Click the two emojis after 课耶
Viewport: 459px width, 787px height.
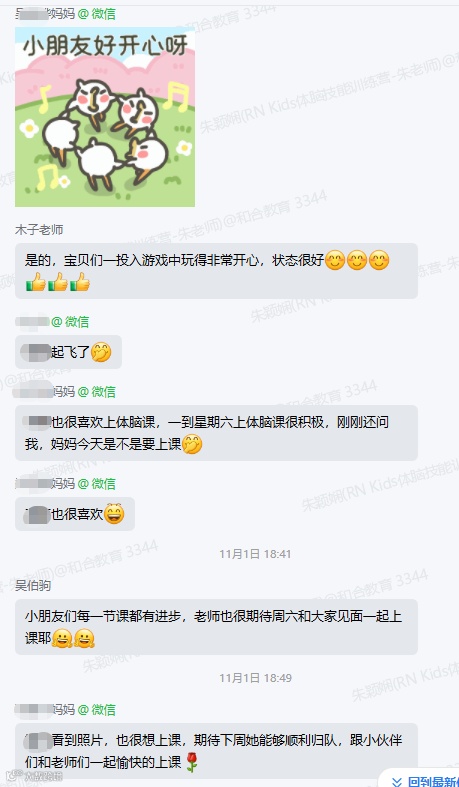pos(73,638)
